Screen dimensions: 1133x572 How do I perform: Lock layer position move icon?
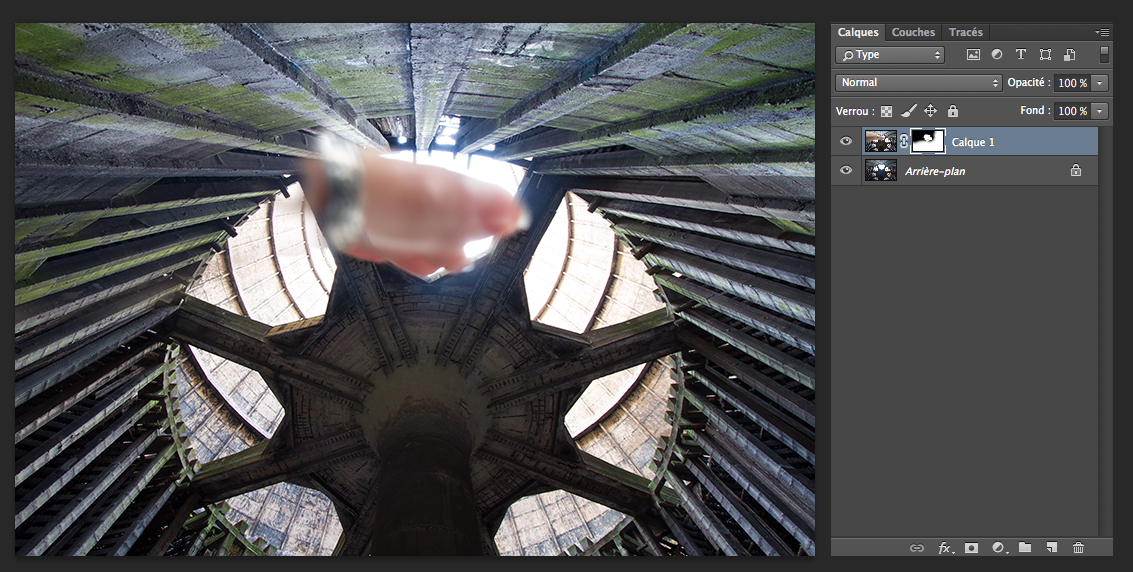(x=931, y=110)
